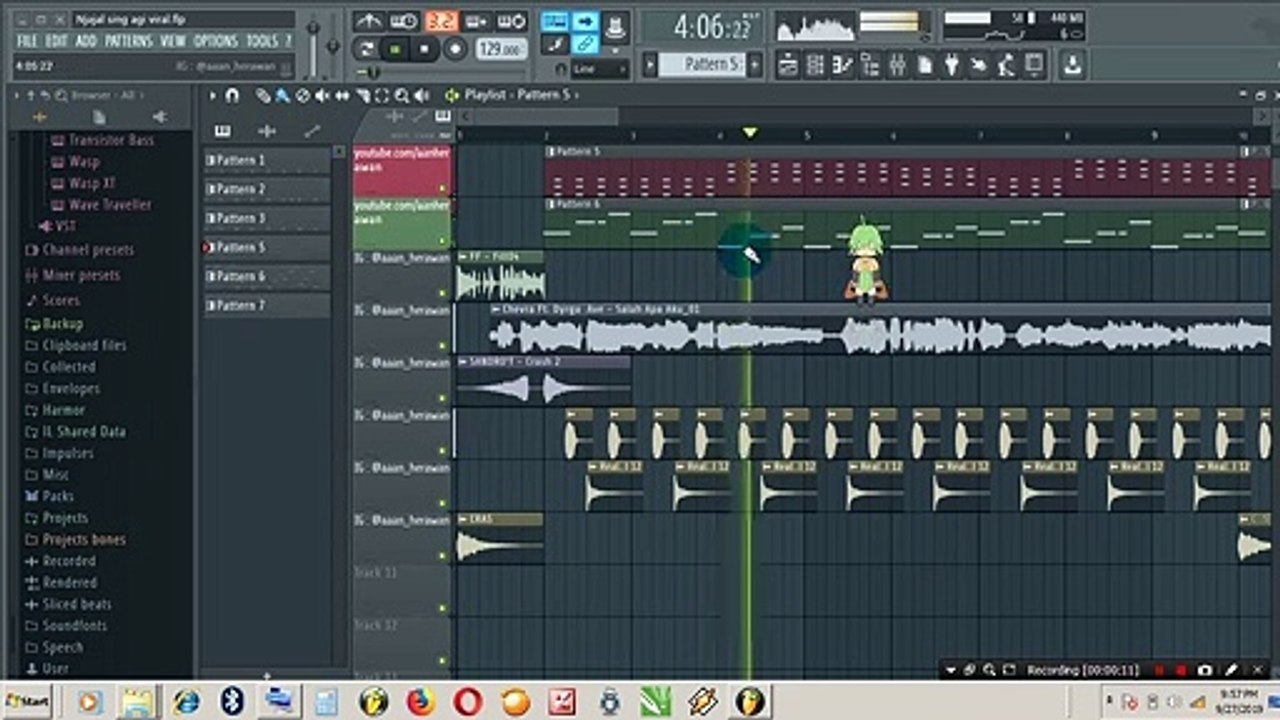This screenshot has width=1280, height=720.
Task: Open the Piano roll icon
Action: [x=843, y=66]
